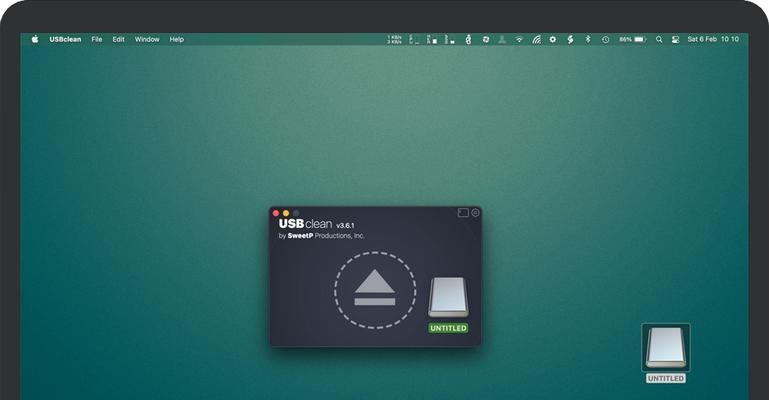Image resolution: width=769 pixels, height=400 pixels.
Task: Click the signal-waves menu bar icon left of gear
Action: 537,39
